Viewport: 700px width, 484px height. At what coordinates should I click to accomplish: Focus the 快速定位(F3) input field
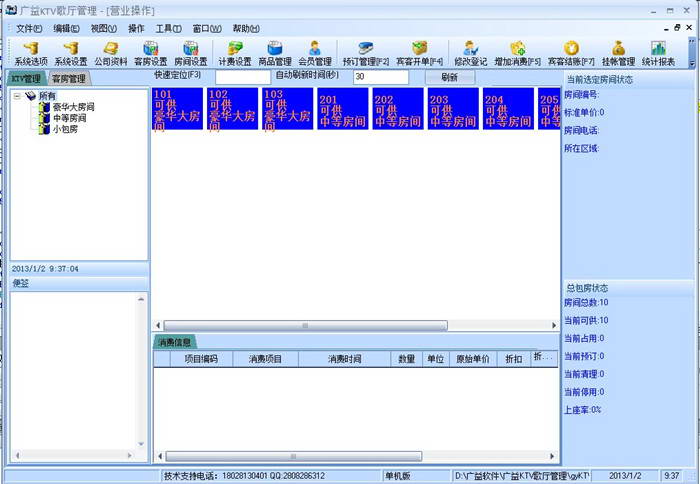coord(243,77)
